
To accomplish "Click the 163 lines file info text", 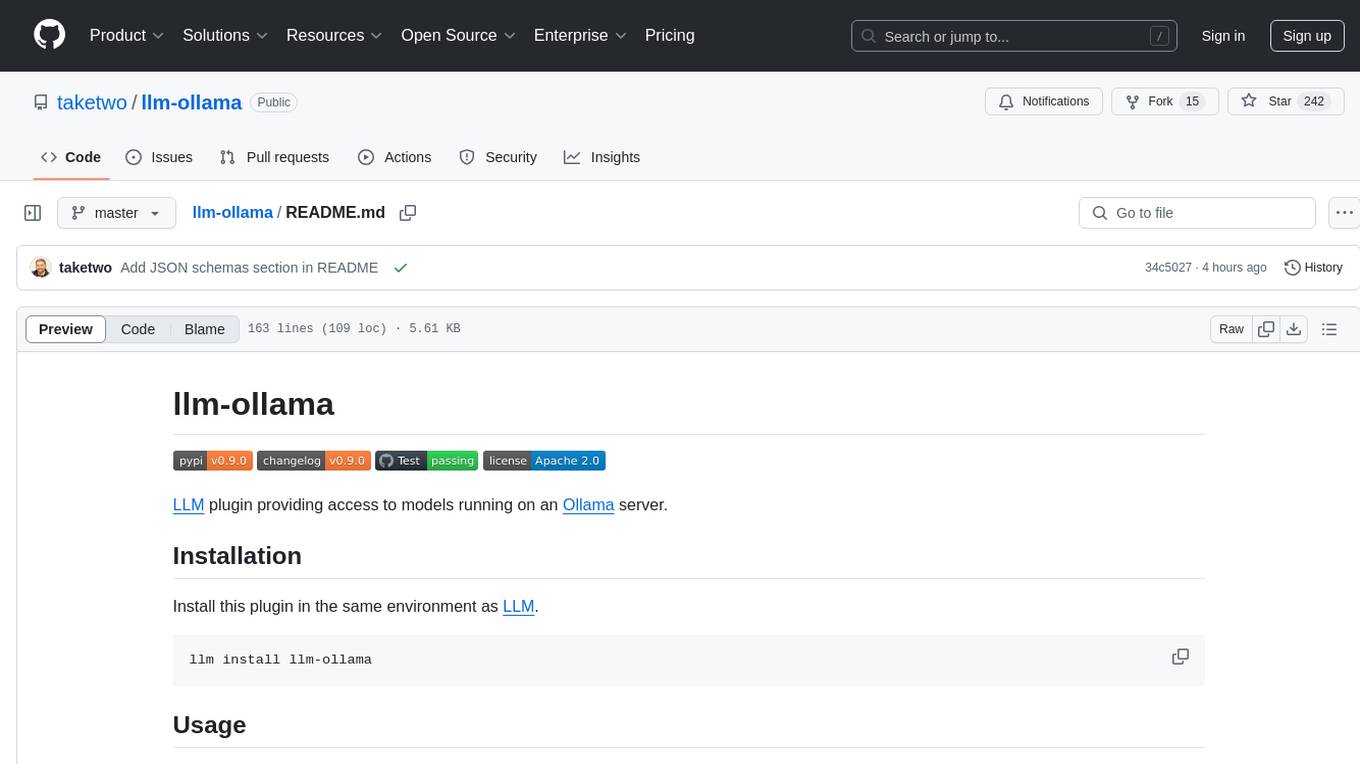I will tap(354, 329).
